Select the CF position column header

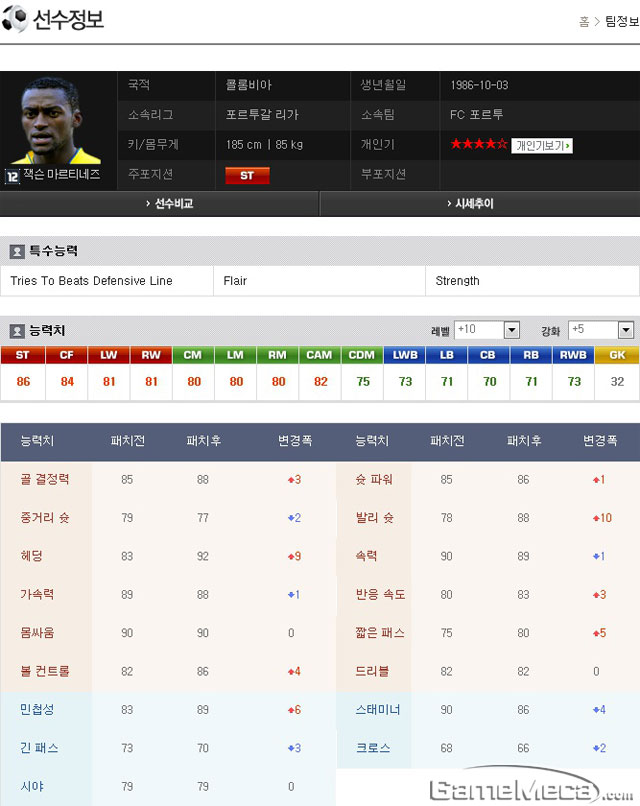pos(66,355)
